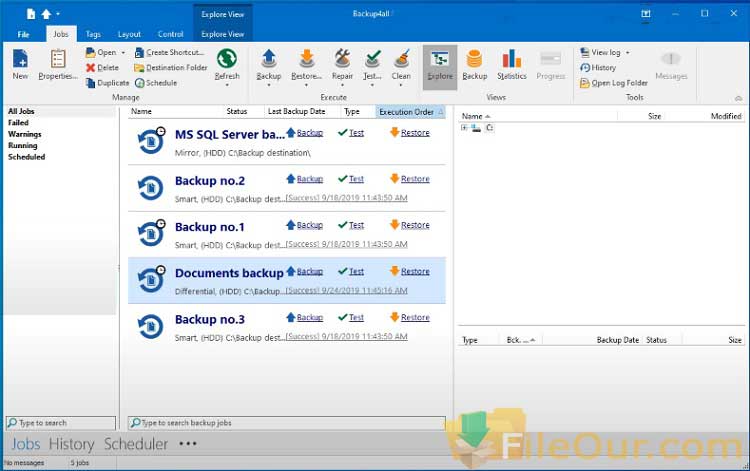
Task: Filter jobs by Warnings
Action: click(24, 134)
